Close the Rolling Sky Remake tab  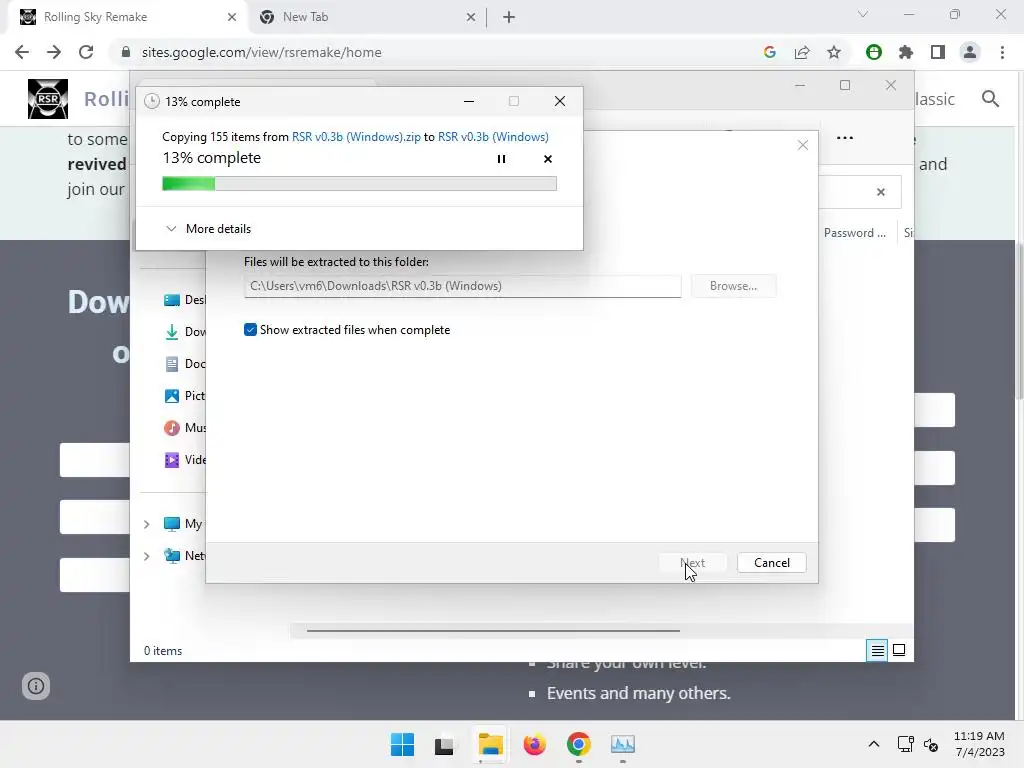pos(232,17)
